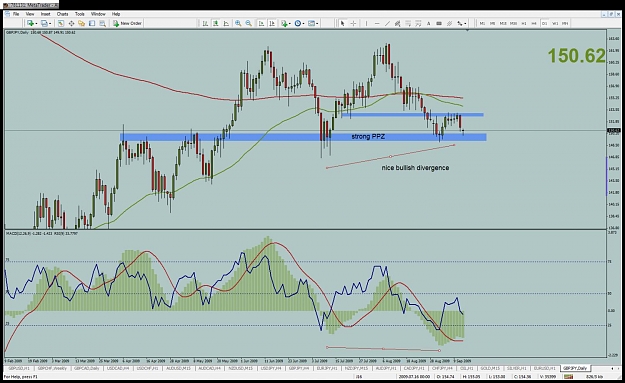This screenshot has height=383, width=625.
Task: Switch timeframe to H1
Action: click(x=524, y=24)
